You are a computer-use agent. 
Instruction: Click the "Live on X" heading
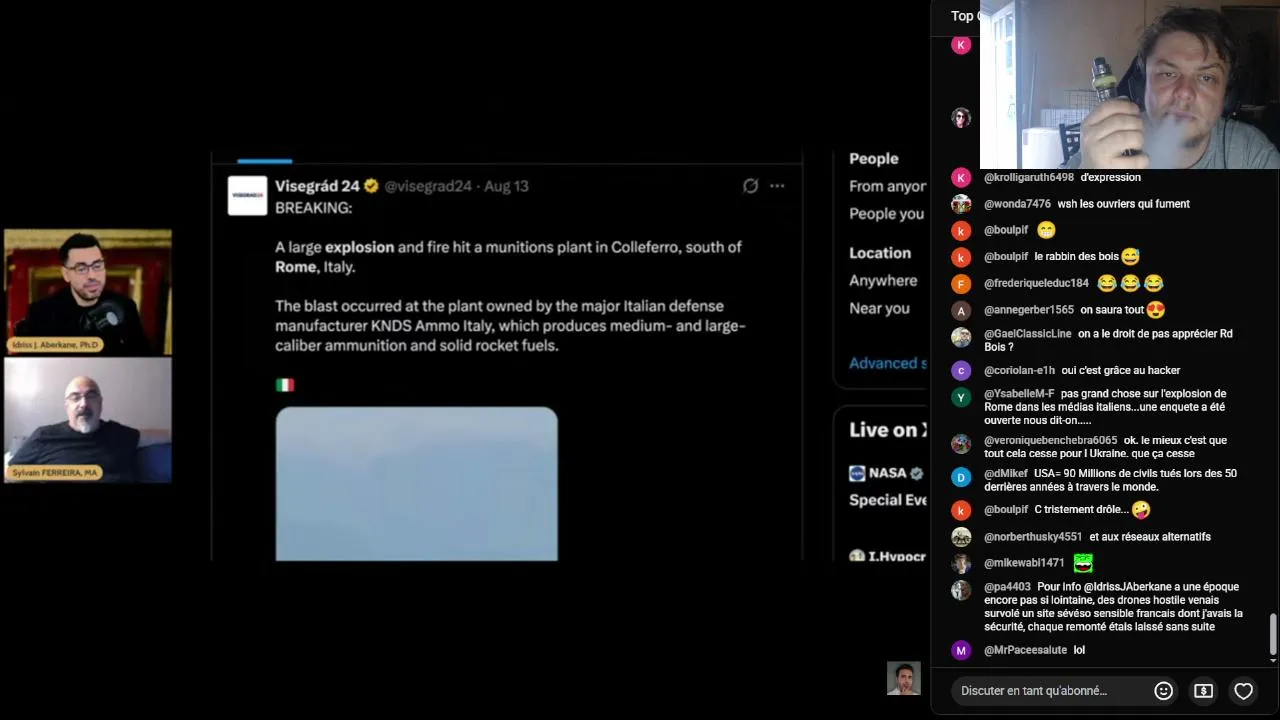pyautogui.click(x=888, y=430)
